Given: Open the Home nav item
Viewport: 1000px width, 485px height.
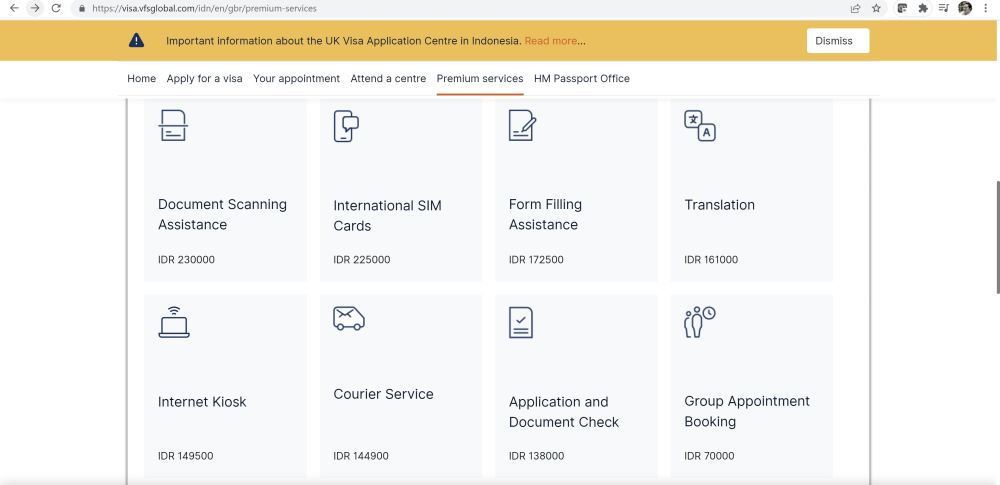Looking at the screenshot, I should click(141, 79).
